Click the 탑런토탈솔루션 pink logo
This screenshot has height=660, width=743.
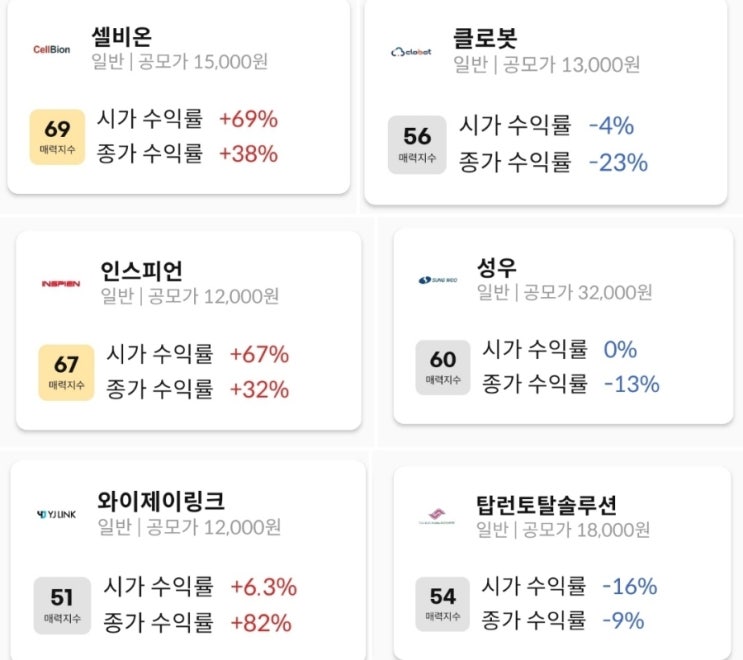(436, 517)
